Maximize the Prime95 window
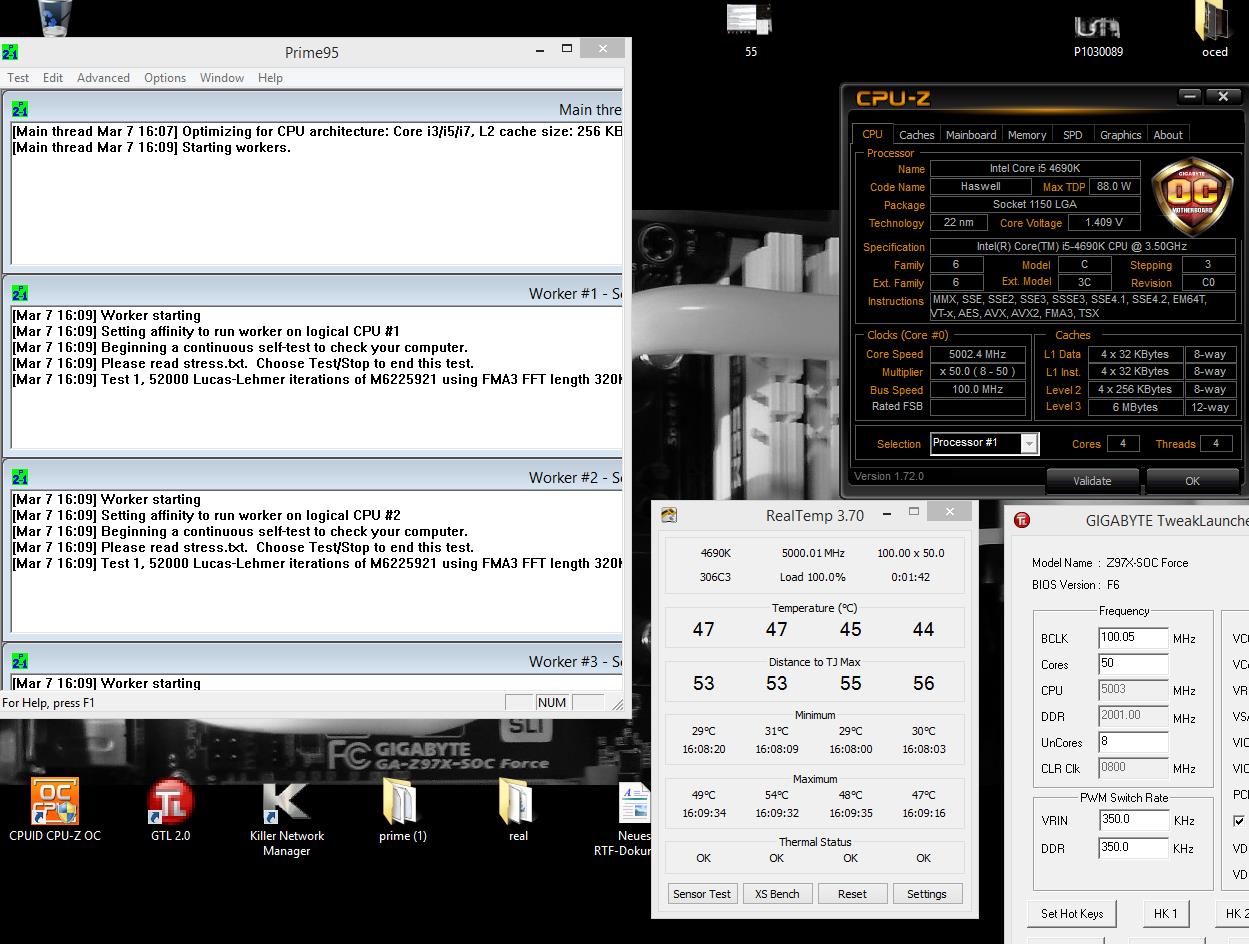Screen dimensions: 1249x944 567,48
